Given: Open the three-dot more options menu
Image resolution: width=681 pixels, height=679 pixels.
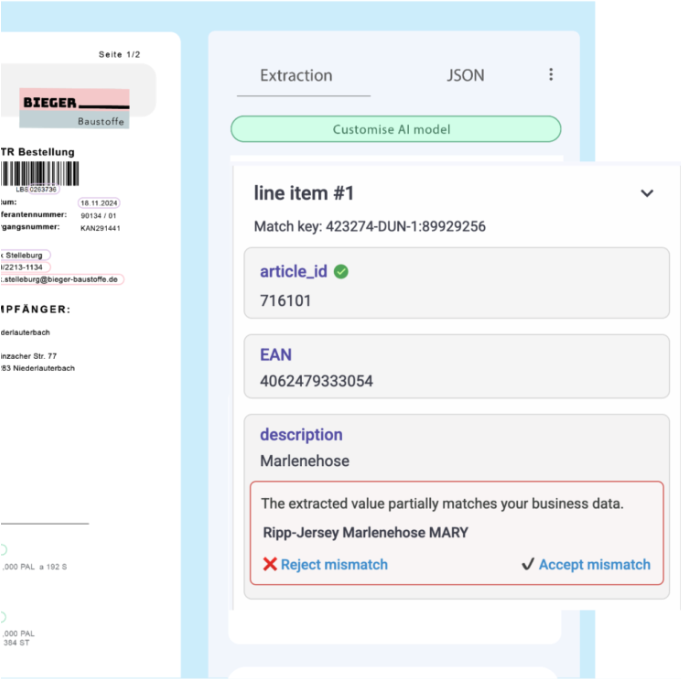Looking at the screenshot, I should tap(550, 75).
